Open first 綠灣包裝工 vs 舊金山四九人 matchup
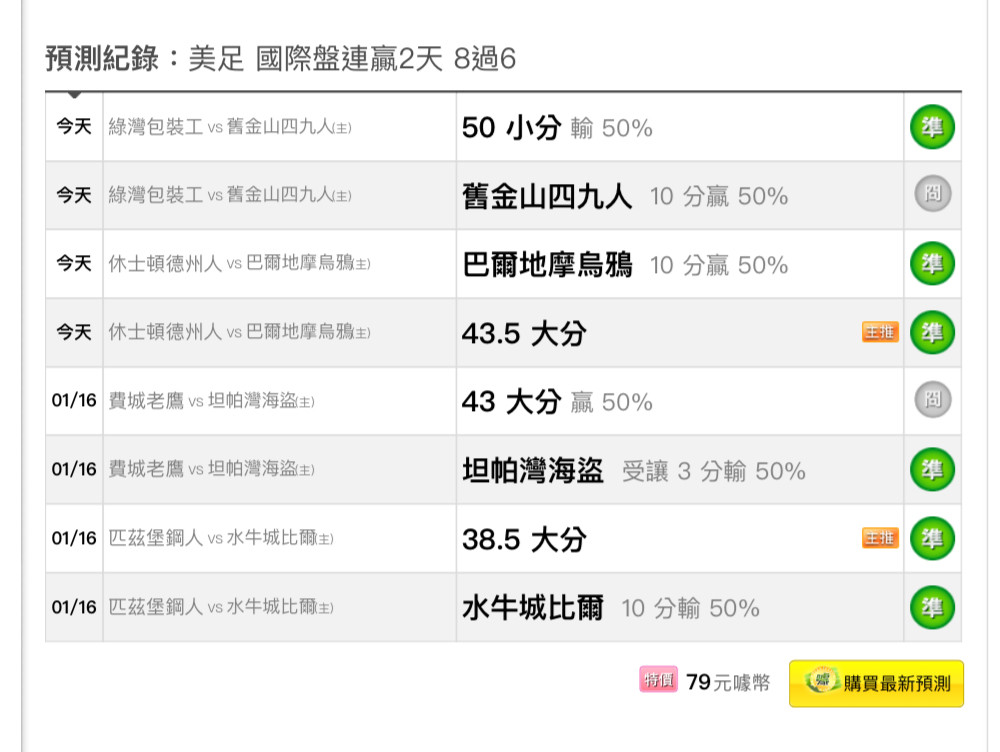Screen dimensions: 1000x752 pyautogui.click(x=230, y=127)
